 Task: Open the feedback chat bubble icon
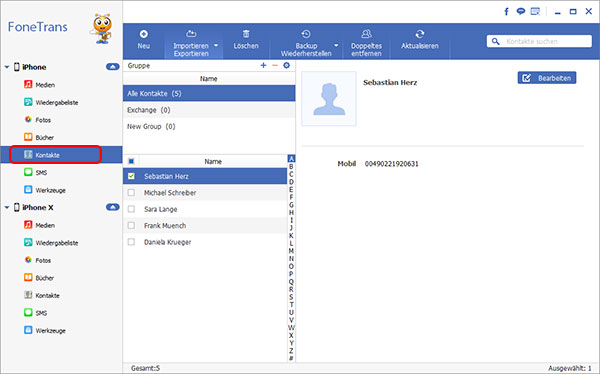click(521, 11)
